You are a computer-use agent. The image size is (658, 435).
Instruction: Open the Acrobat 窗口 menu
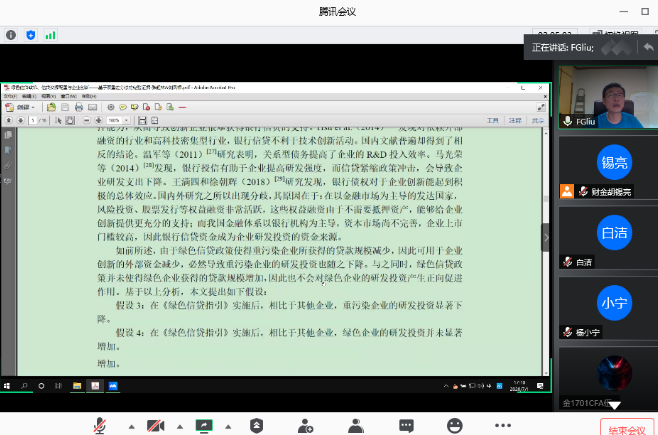pyautogui.click(x=68, y=96)
